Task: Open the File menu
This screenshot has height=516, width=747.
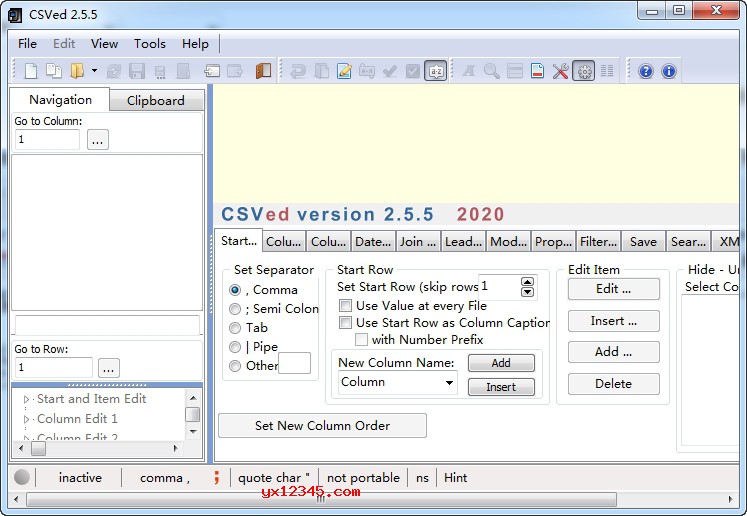Action: click(x=27, y=44)
